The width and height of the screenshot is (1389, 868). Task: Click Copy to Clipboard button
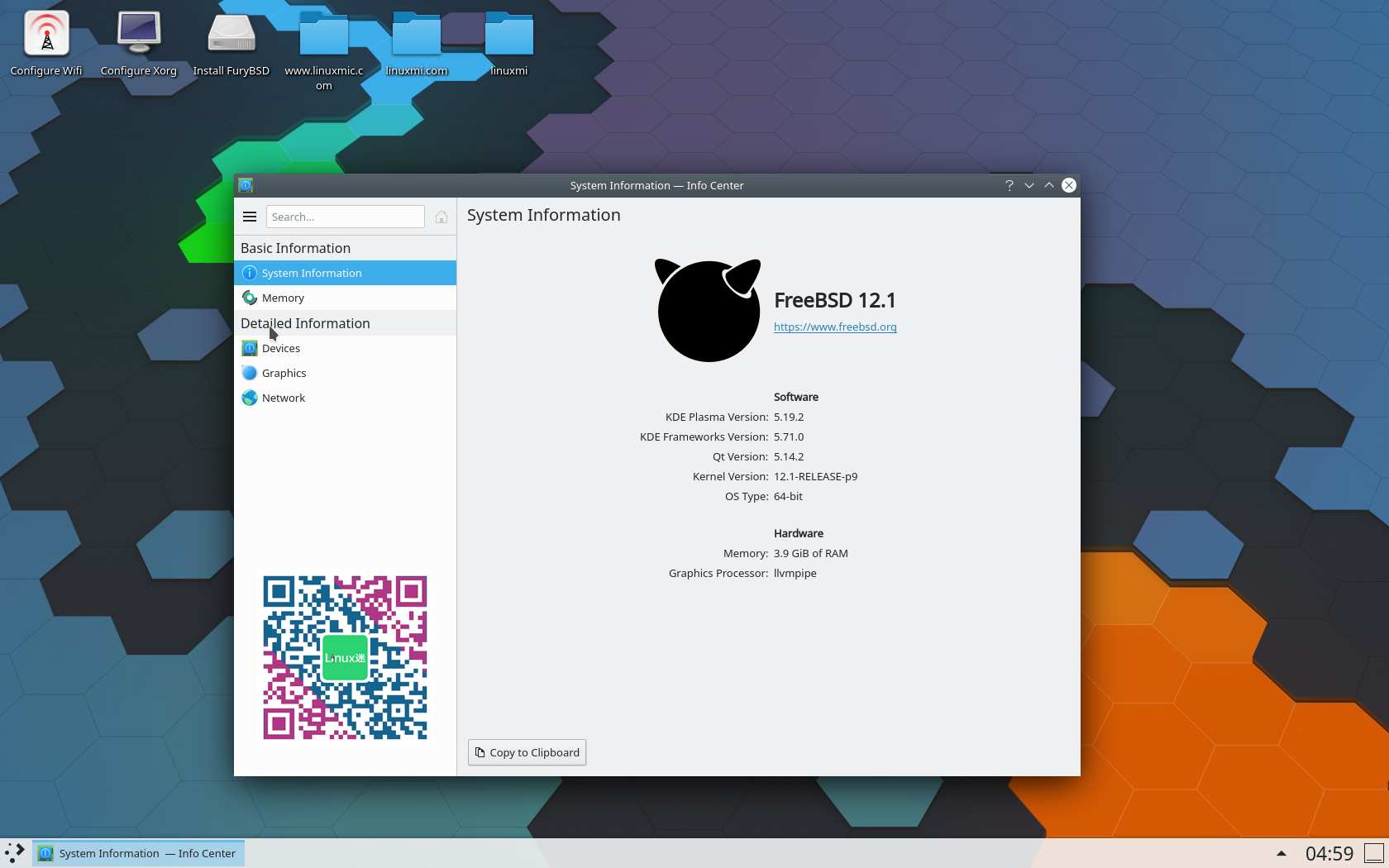click(x=527, y=752)
